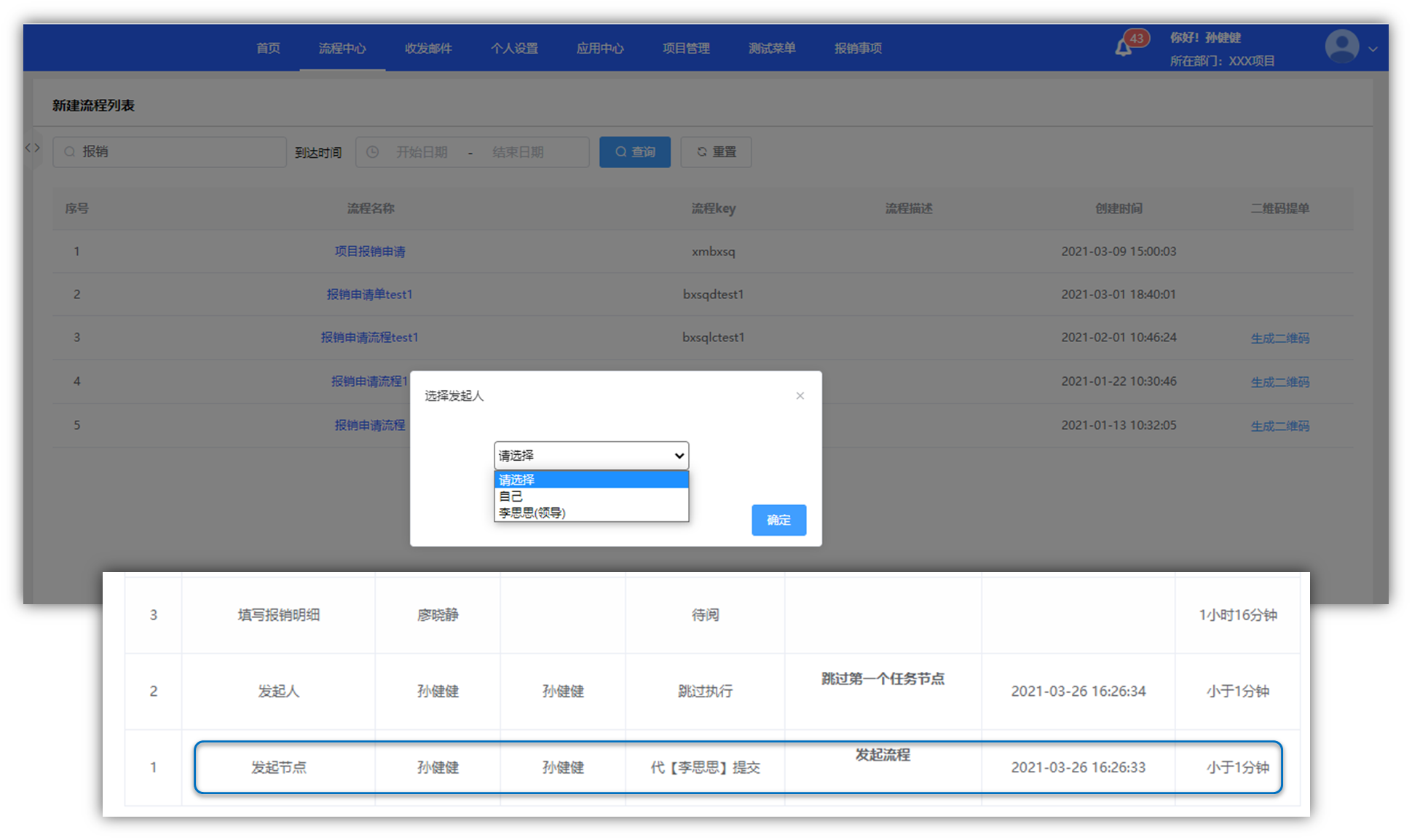Screen dimensions: 1412x840
Task: Switch to 收发邮件 menu
Action: (428, 48)
